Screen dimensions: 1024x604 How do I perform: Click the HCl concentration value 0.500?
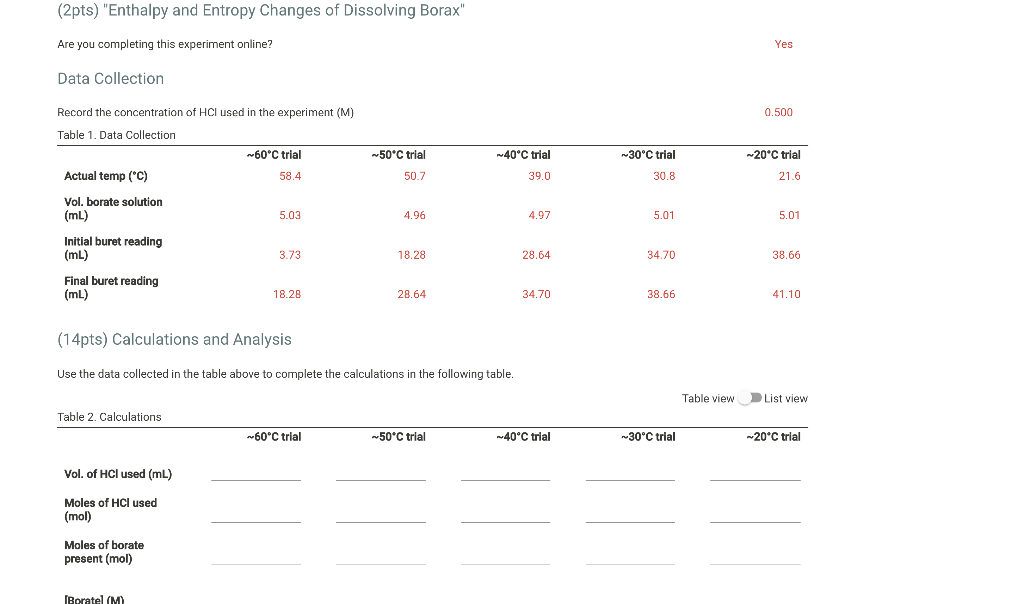pyautogui.click(x=779, y=112)
